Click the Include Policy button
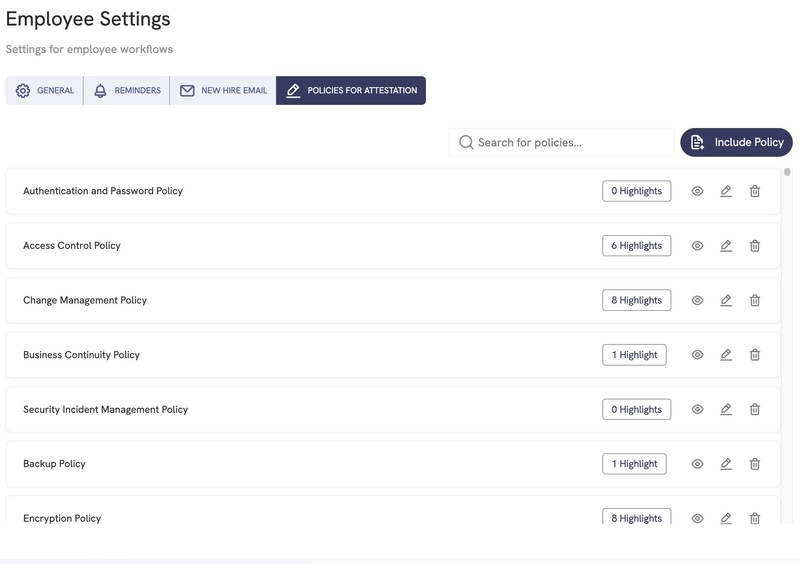 (736, 142)
